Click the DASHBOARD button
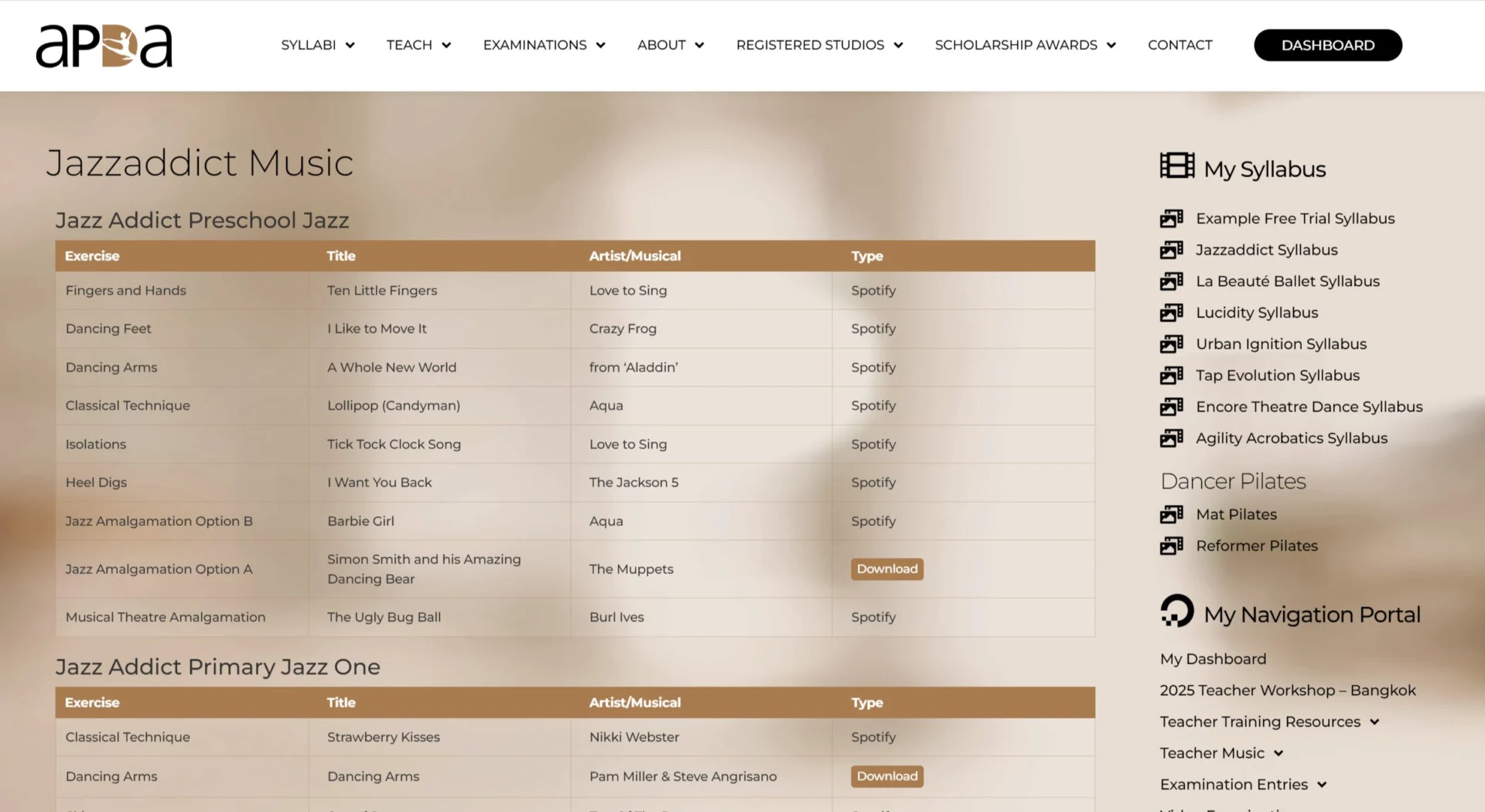This screenshot has width=1485, height=812. pyautogui.click(x=1327, y=45)
